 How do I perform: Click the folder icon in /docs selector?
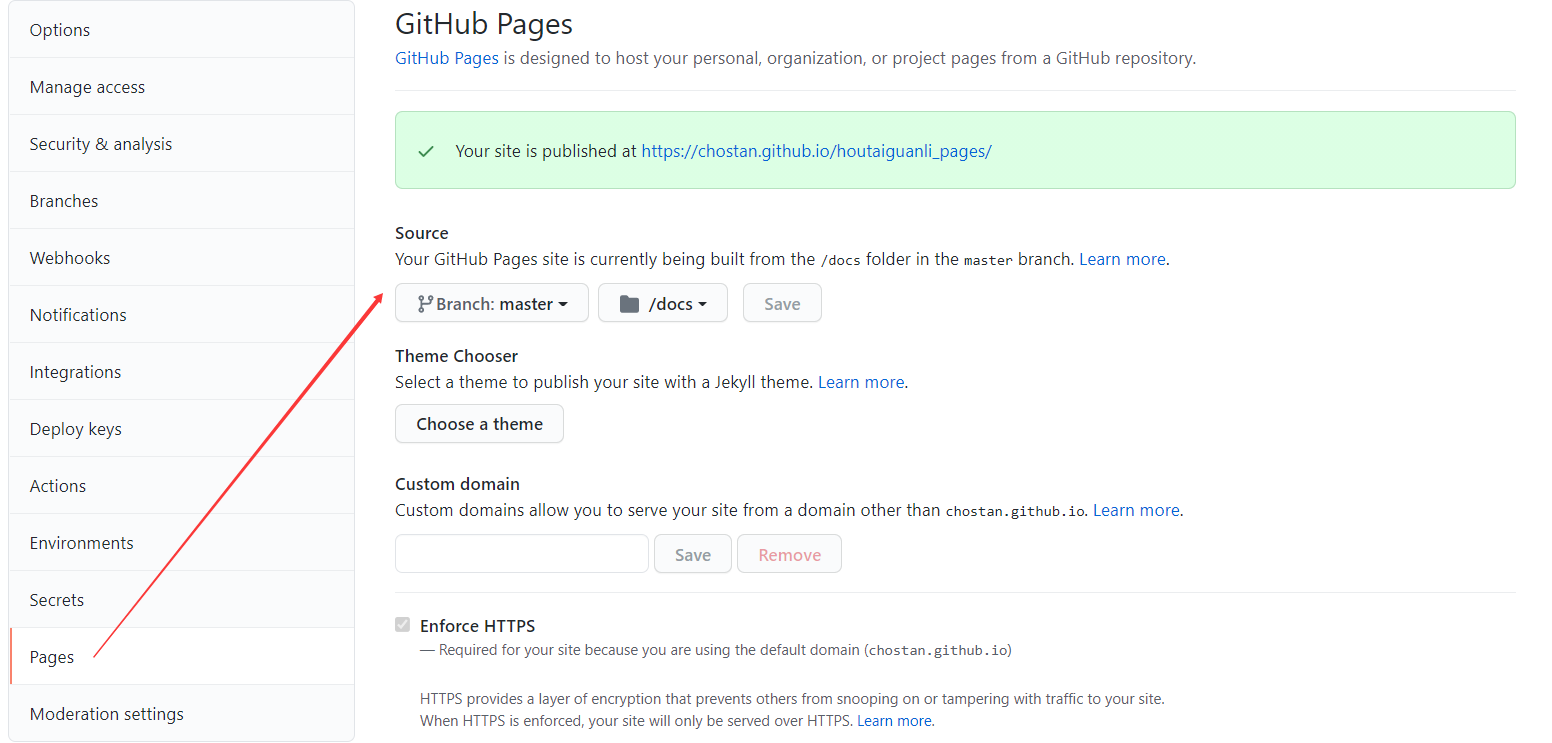click(x=629, y=304)
